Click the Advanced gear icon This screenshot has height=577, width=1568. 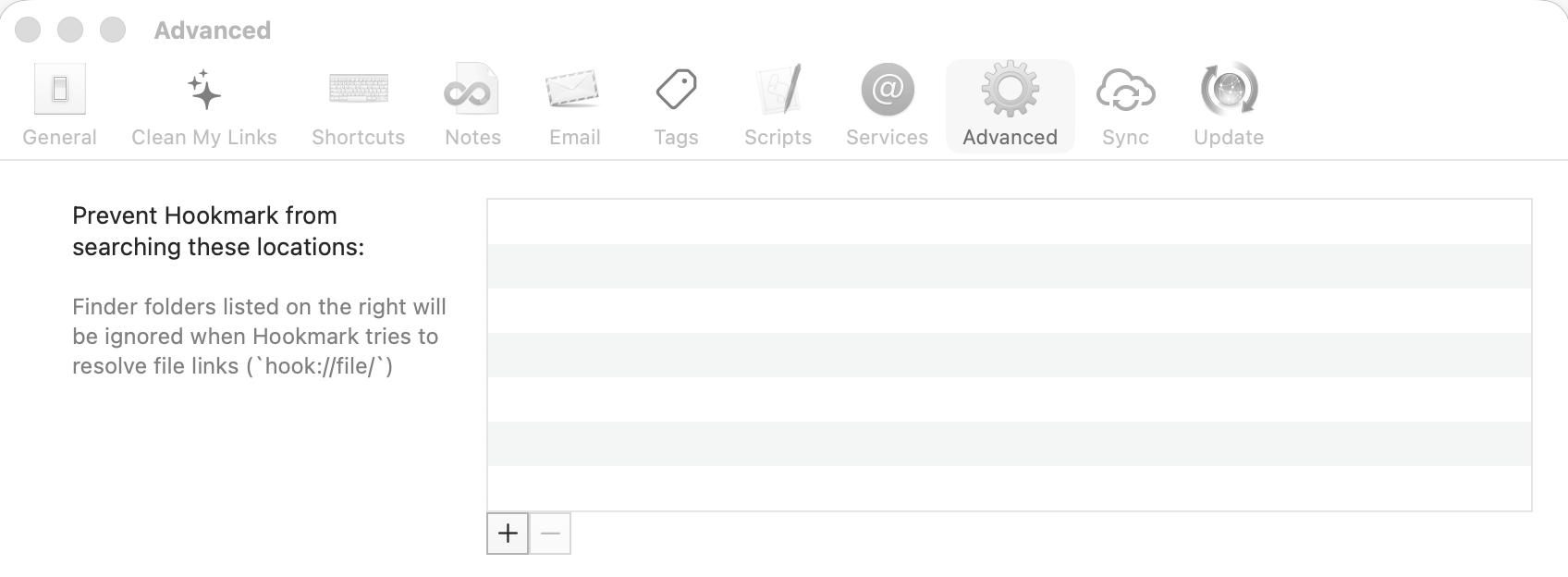coord(1010,90)
